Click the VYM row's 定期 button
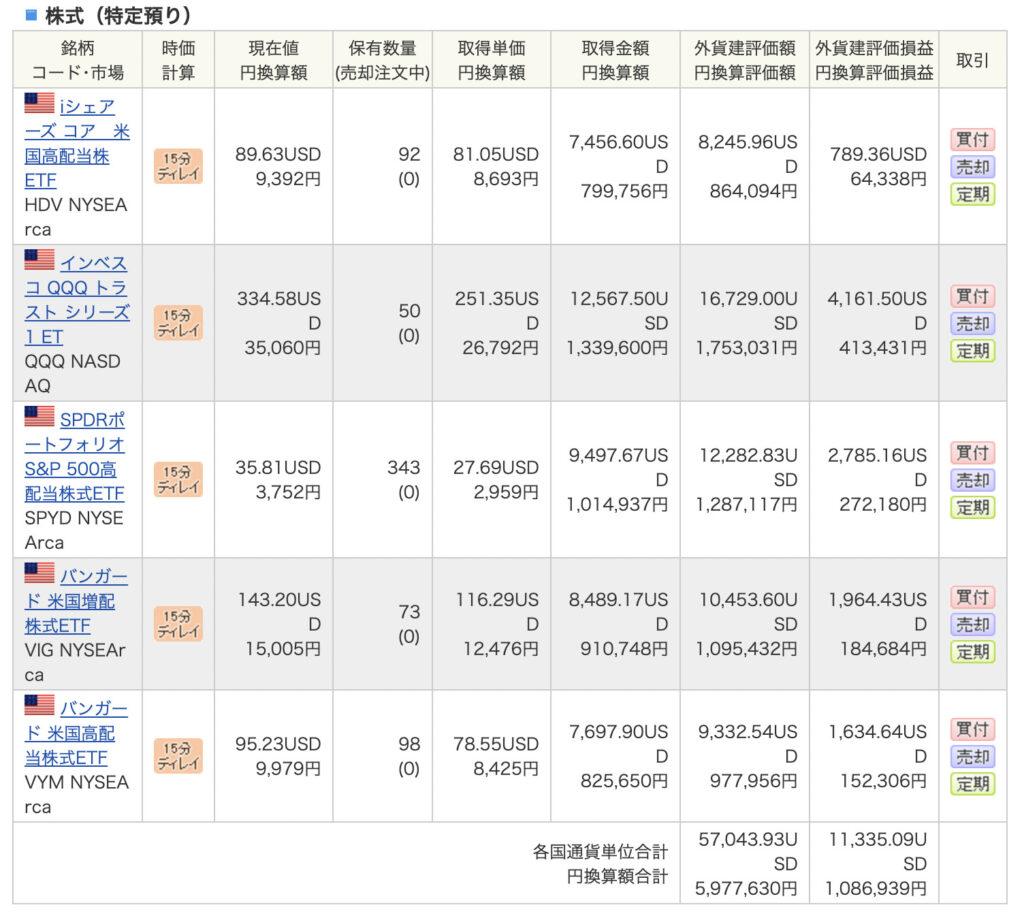 coord(972,784)
